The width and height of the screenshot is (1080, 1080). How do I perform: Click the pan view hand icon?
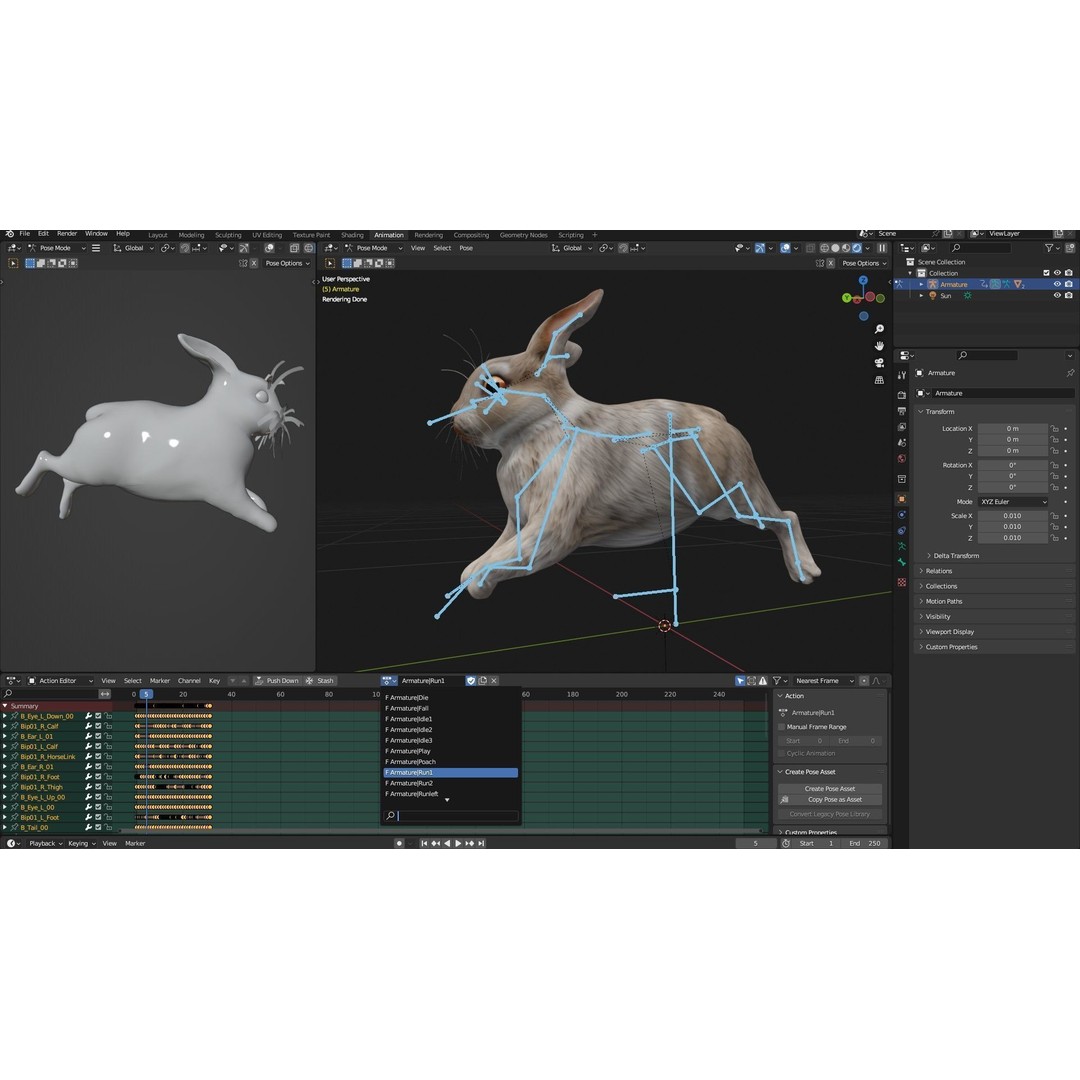point(879,346)
